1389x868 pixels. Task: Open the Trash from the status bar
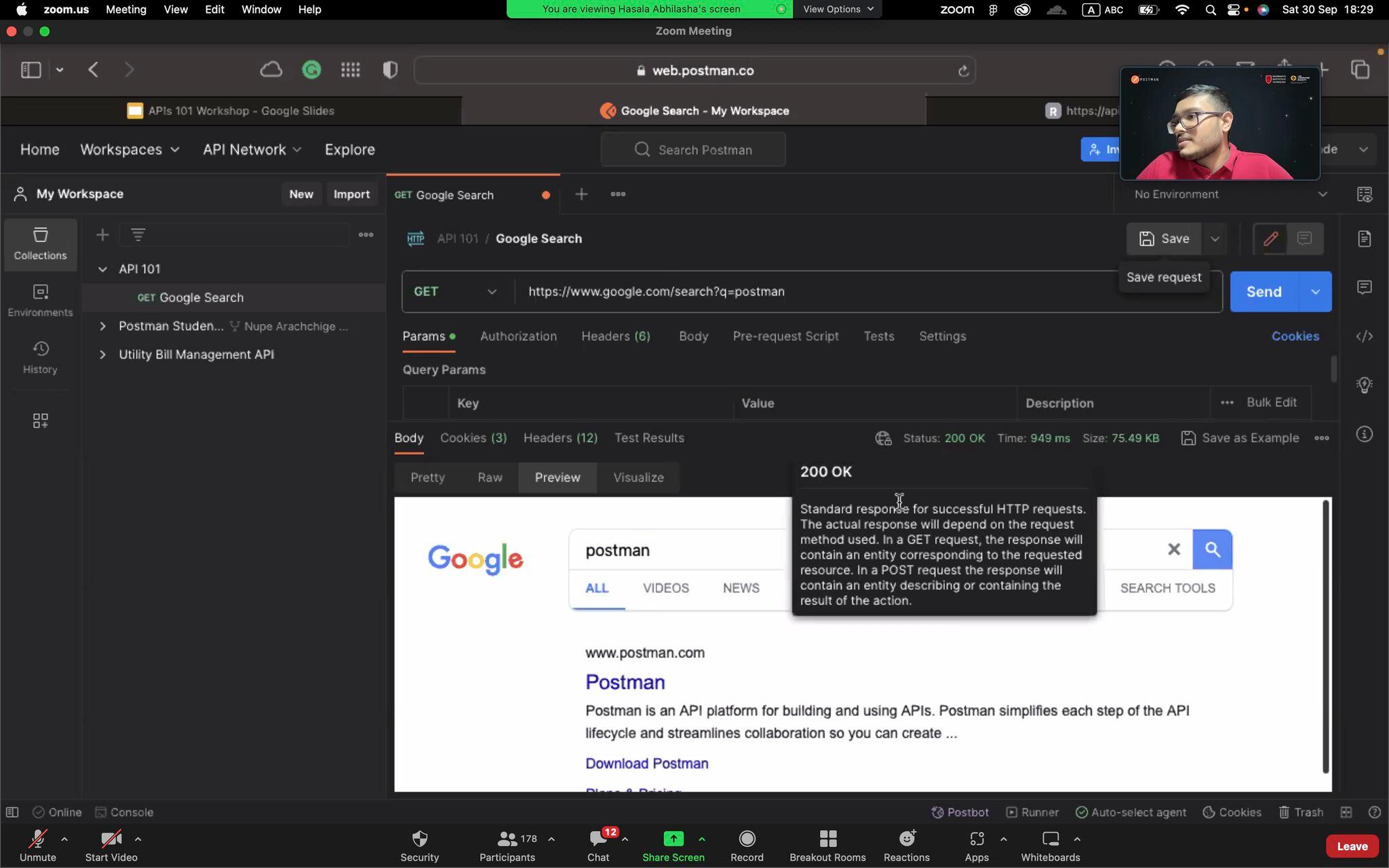tap(1300, 812)
